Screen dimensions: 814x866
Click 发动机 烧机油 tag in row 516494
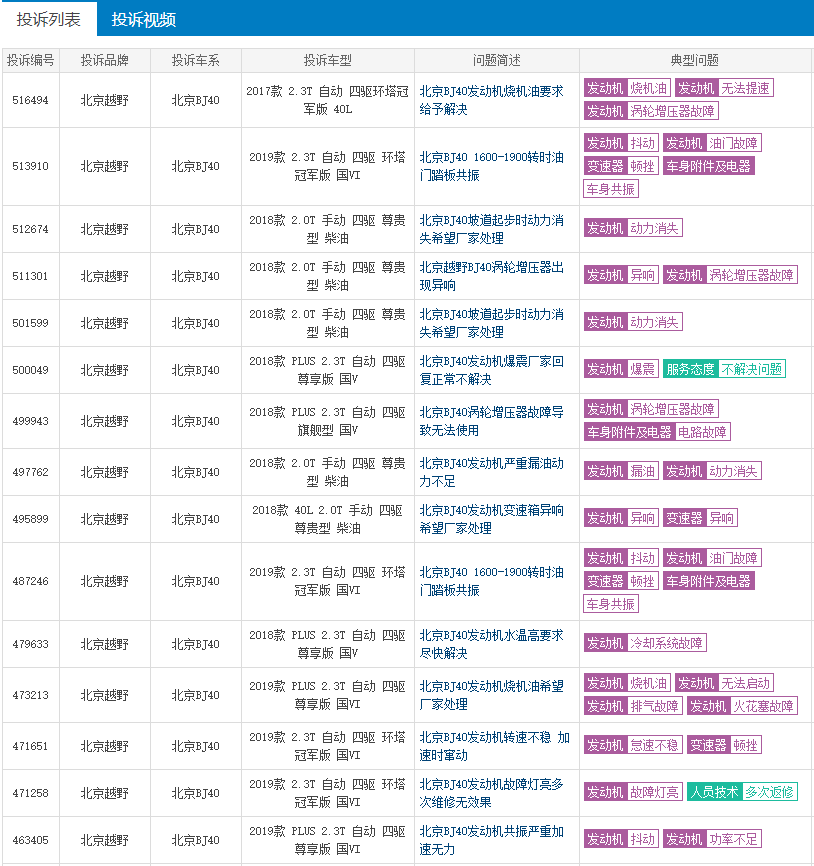627,88
